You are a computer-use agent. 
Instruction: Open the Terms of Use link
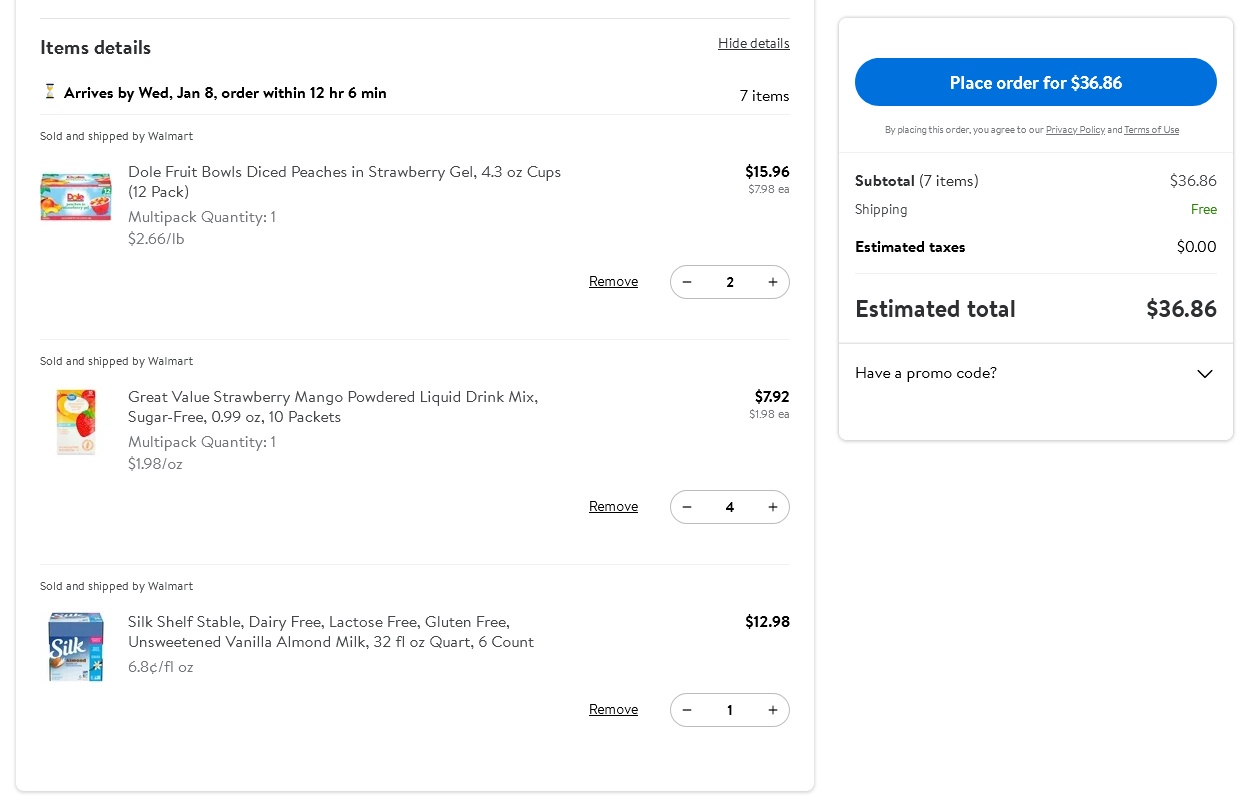[x=1151, y=130]
